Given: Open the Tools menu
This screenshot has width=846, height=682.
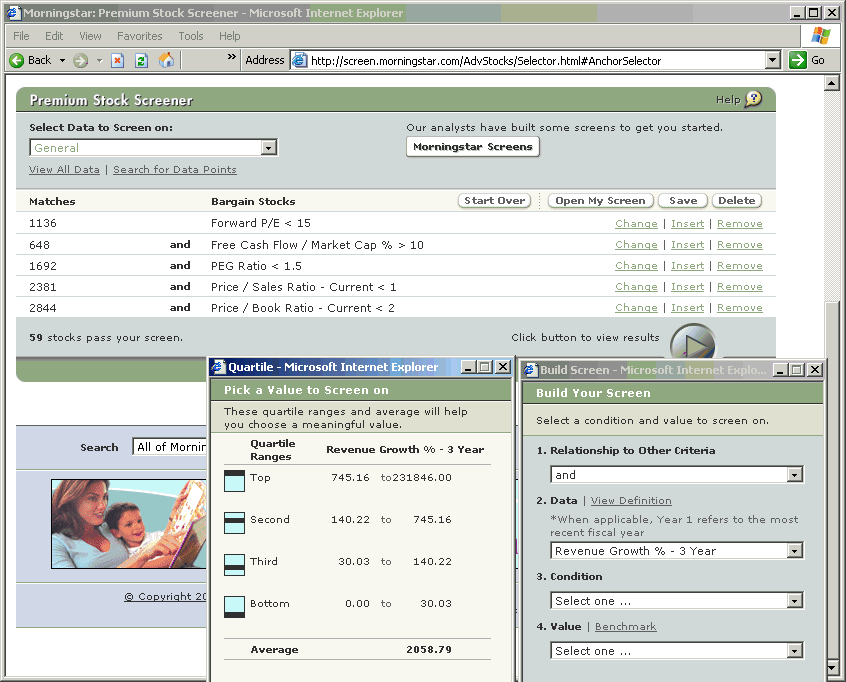Looking at the screenshot, I should pyautogui.click(x=190, y=36).
